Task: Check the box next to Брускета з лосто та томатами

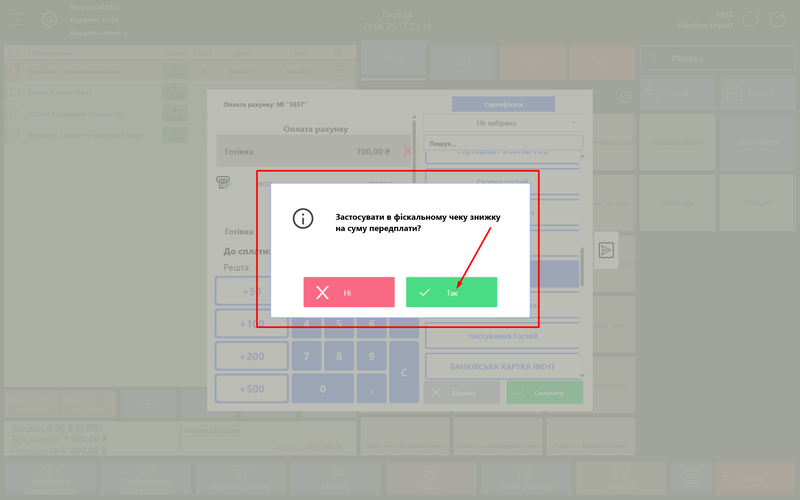Action: point(14,135)
